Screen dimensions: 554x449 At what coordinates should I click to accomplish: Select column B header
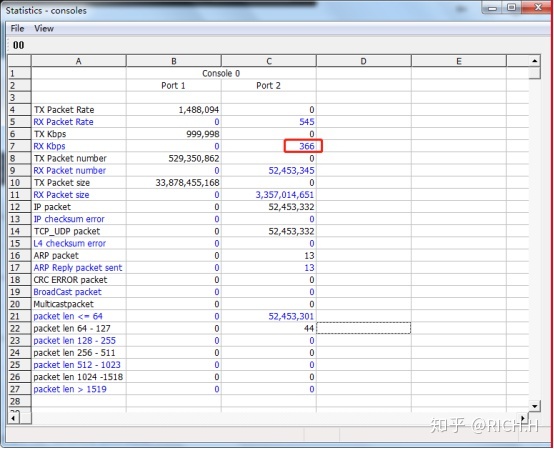(x=173, y=61)
